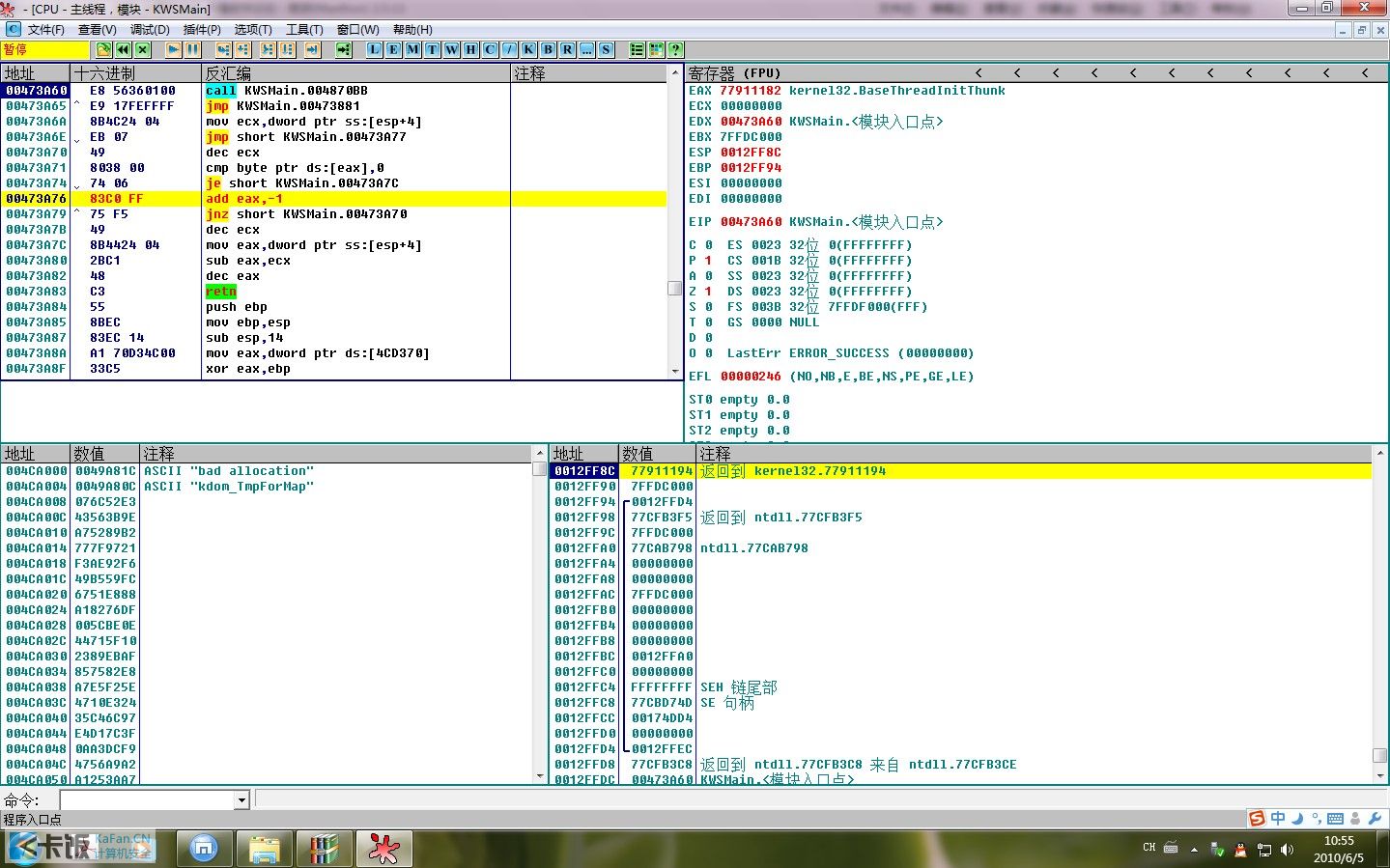The height and width of the screenshot is (868, 1390).
Task: Open the References window with R
Action: tap(568, 49)
